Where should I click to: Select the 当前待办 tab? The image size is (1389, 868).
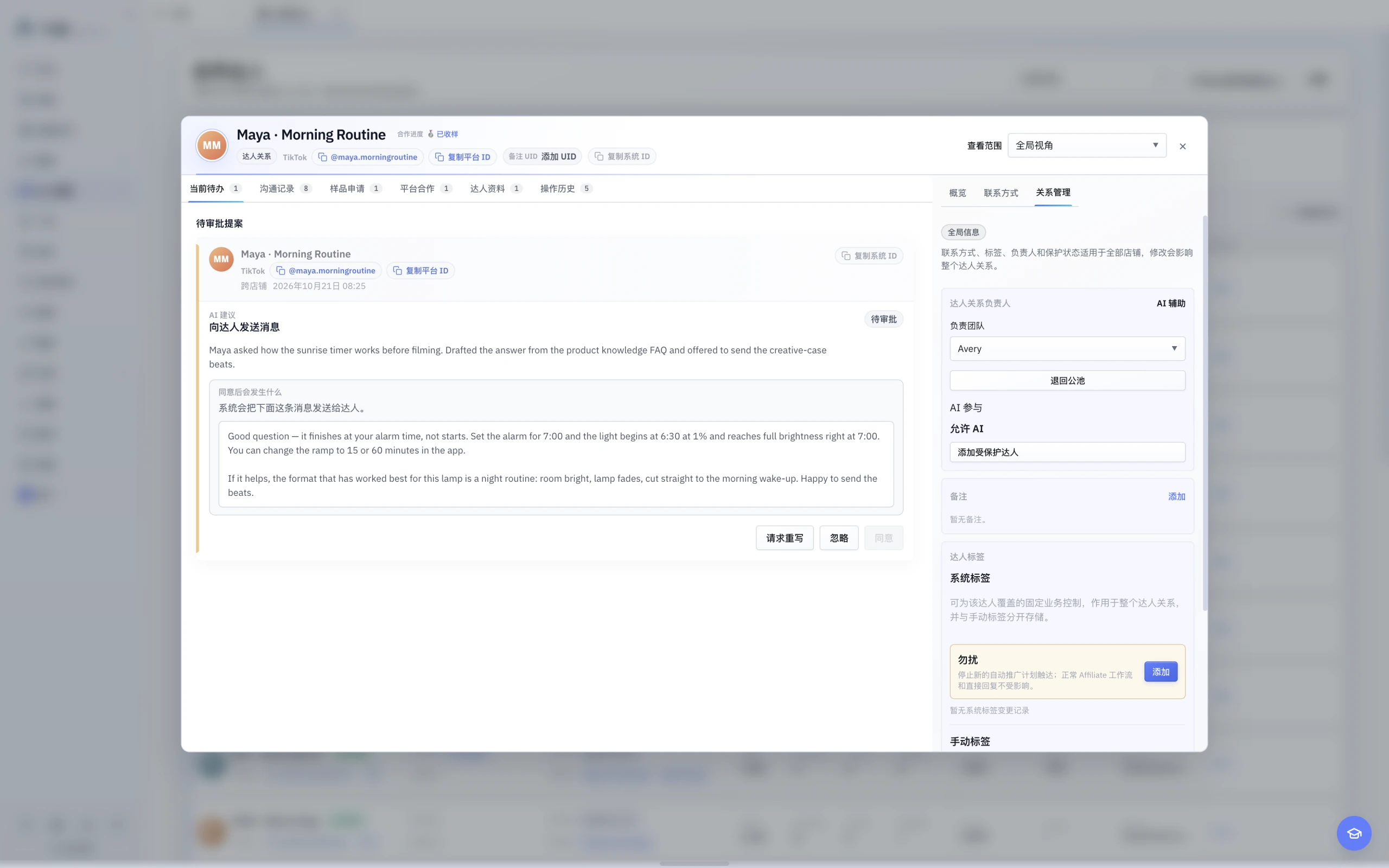(215, 188)
